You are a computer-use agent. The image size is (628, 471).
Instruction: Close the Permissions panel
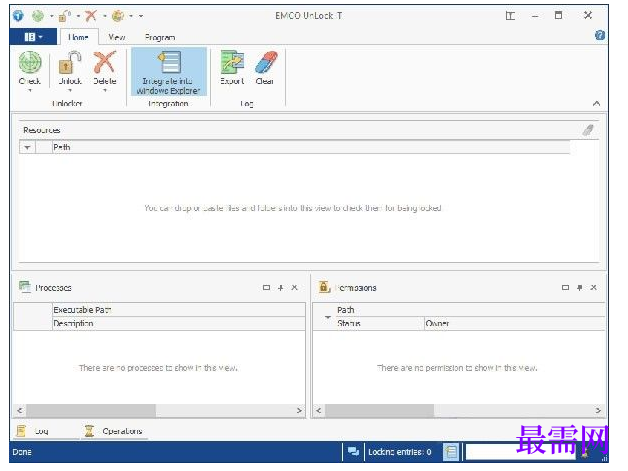click(x=594, y=288)
